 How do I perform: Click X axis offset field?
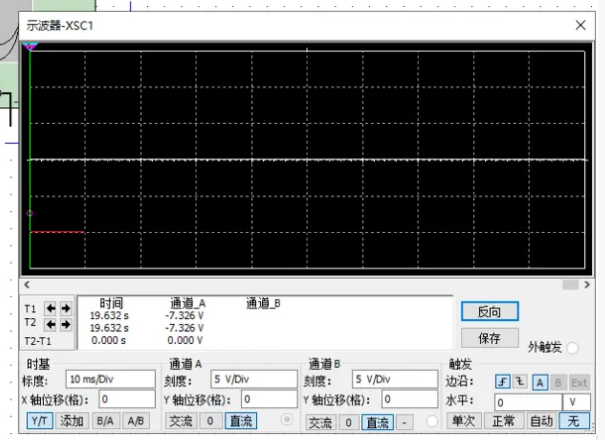click(127, 399)
